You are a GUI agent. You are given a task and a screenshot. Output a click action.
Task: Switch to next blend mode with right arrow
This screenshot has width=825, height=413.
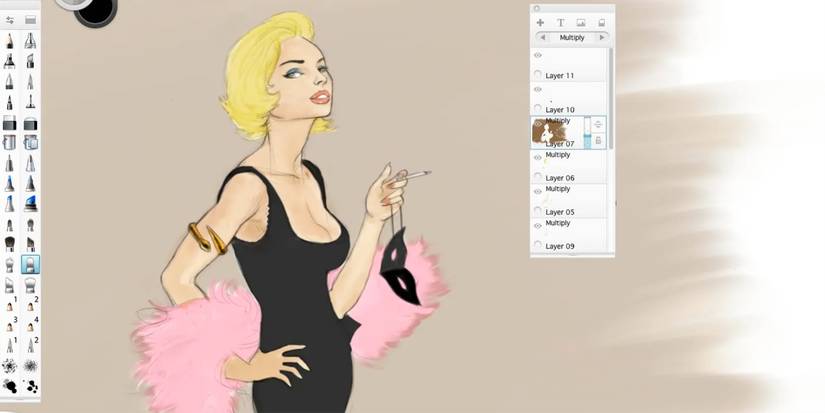(602, 38)
